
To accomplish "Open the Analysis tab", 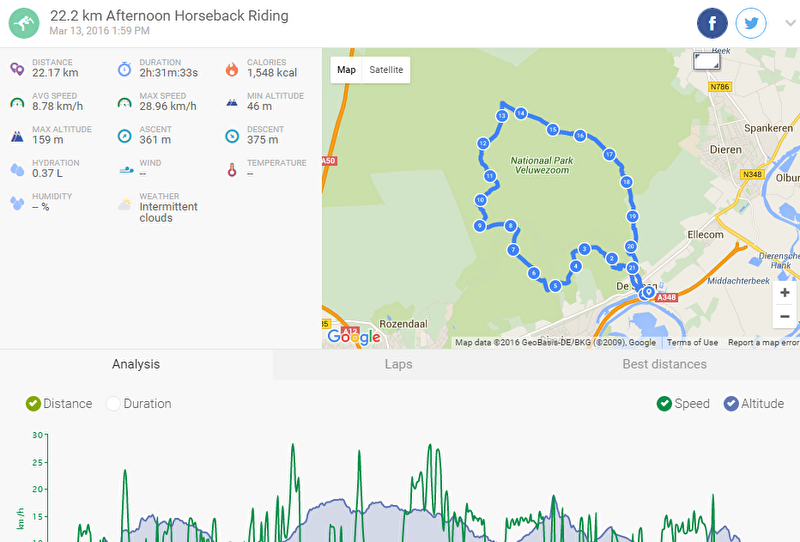I will 136,364.
